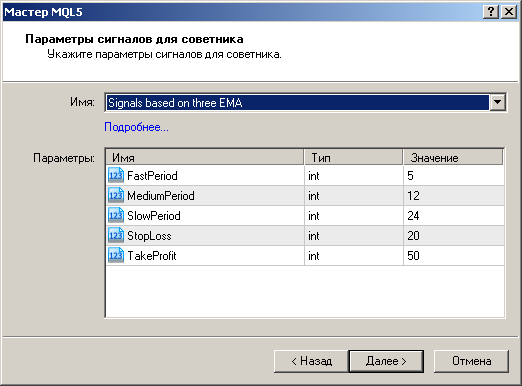Click the FastPeriod parameter icon

click(x=116, y=175)
